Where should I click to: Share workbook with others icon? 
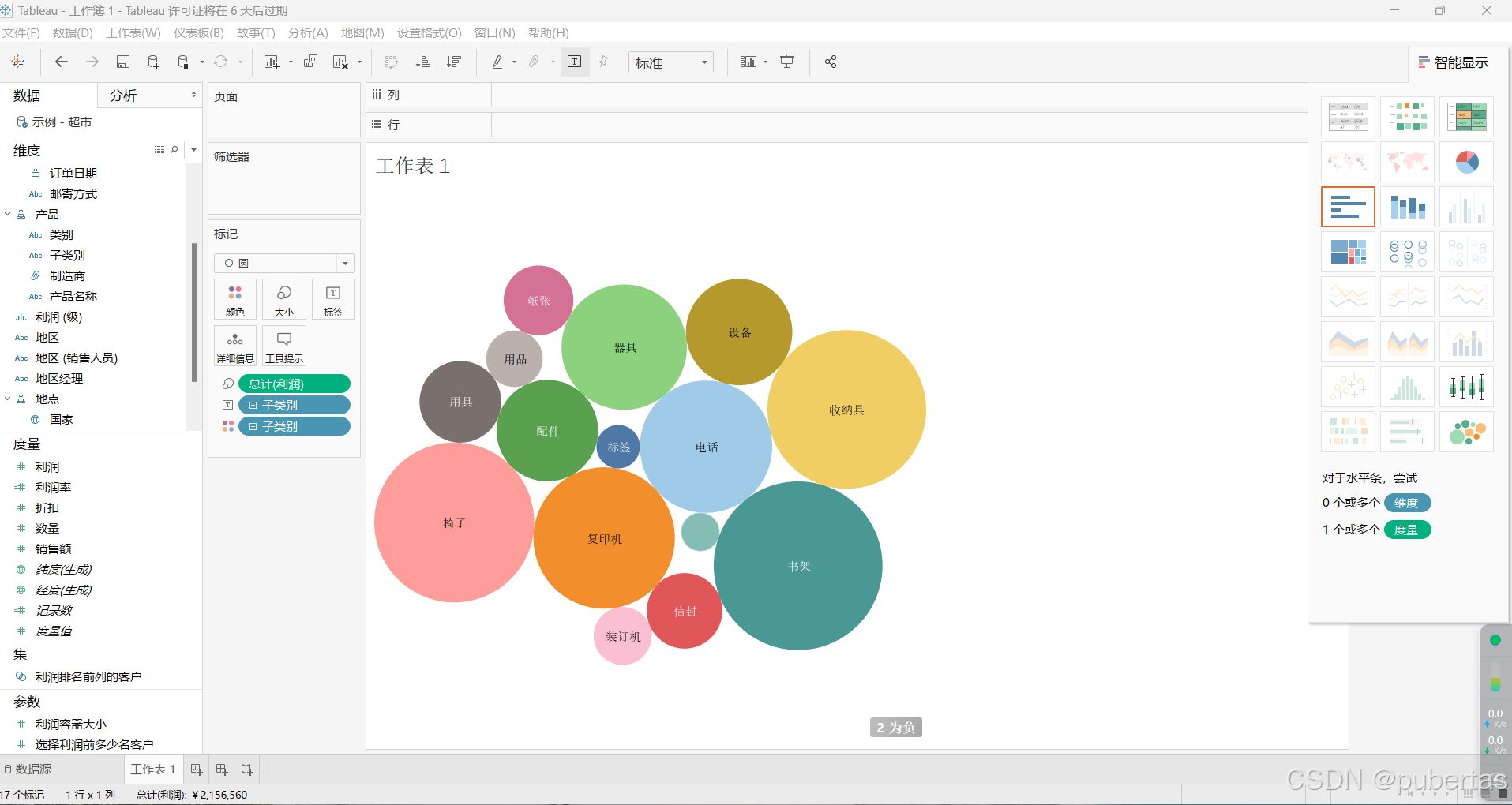[831, 62]
